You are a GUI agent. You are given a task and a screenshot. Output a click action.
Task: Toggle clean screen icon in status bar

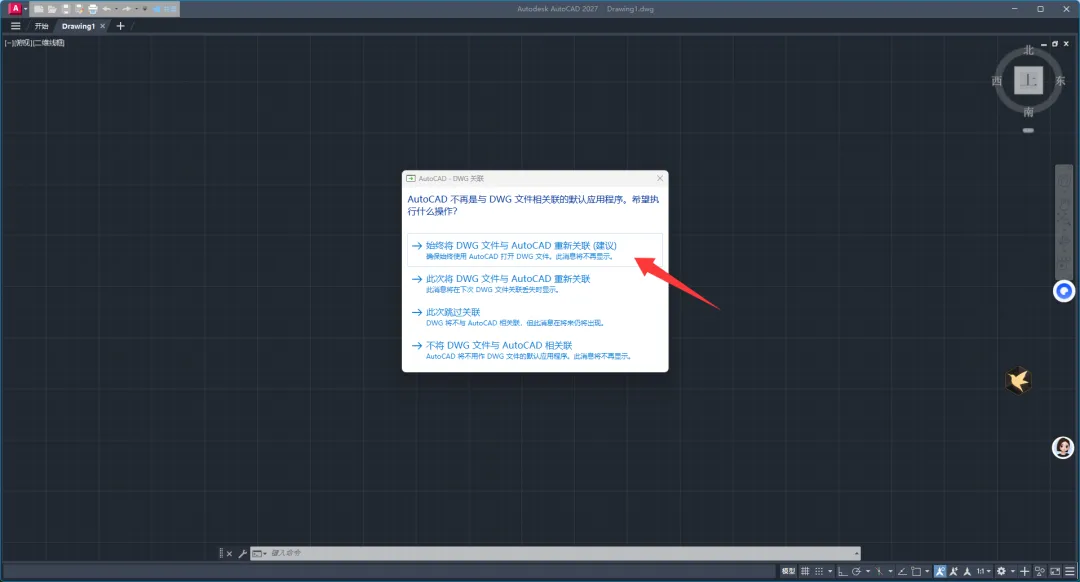1055,571
